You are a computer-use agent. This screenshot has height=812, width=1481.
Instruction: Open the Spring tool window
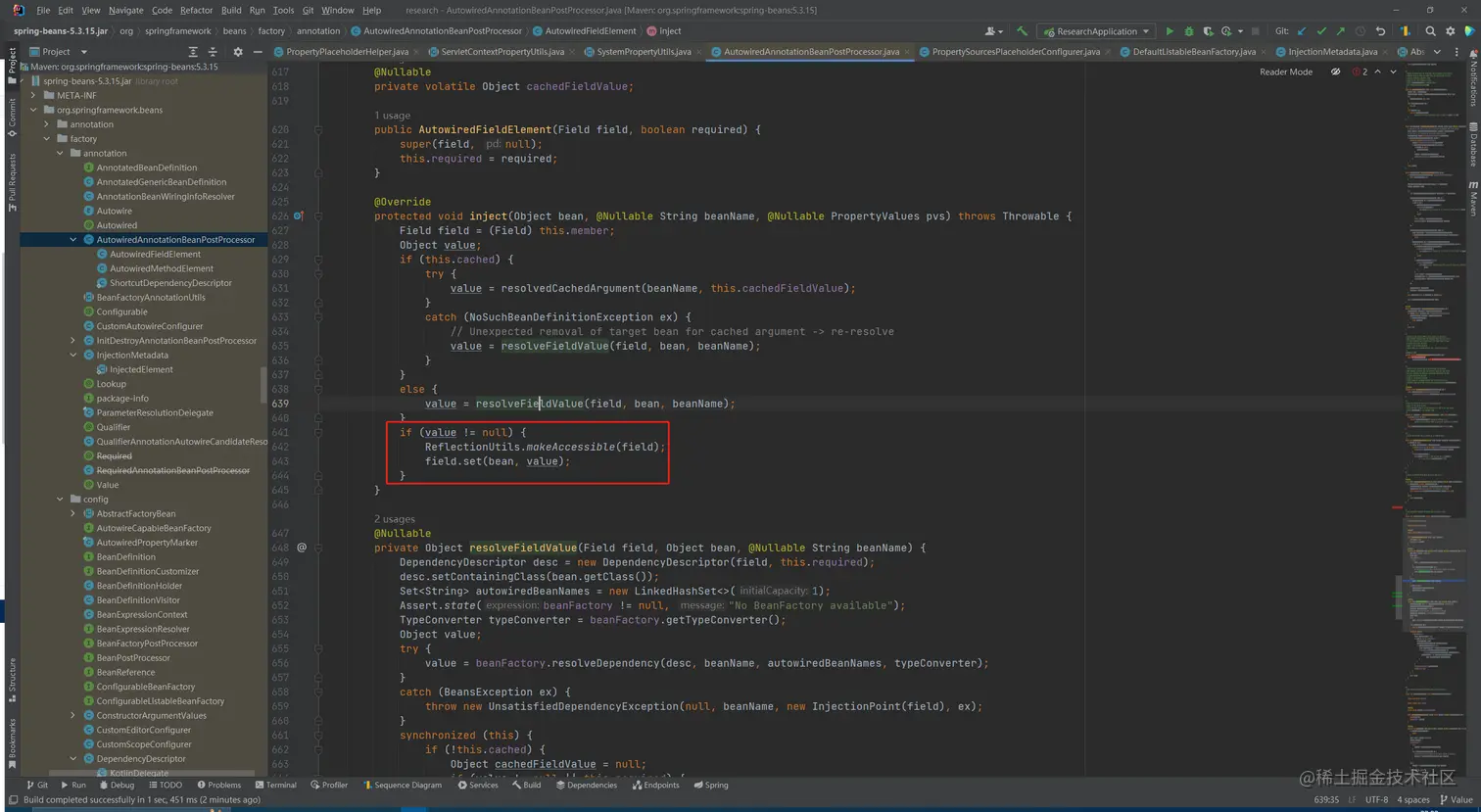711,785
